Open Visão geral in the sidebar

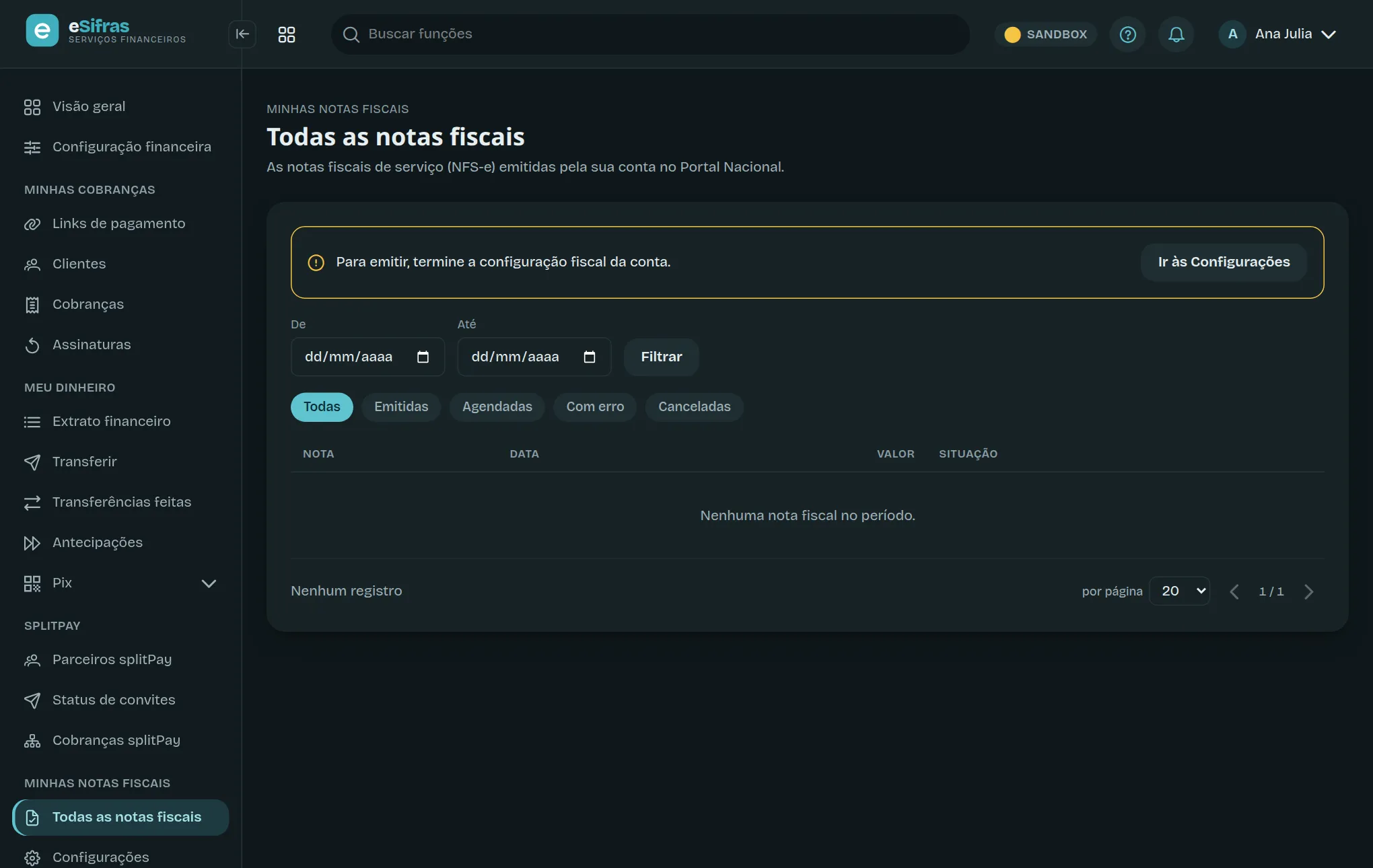click(x=121, y=107)
